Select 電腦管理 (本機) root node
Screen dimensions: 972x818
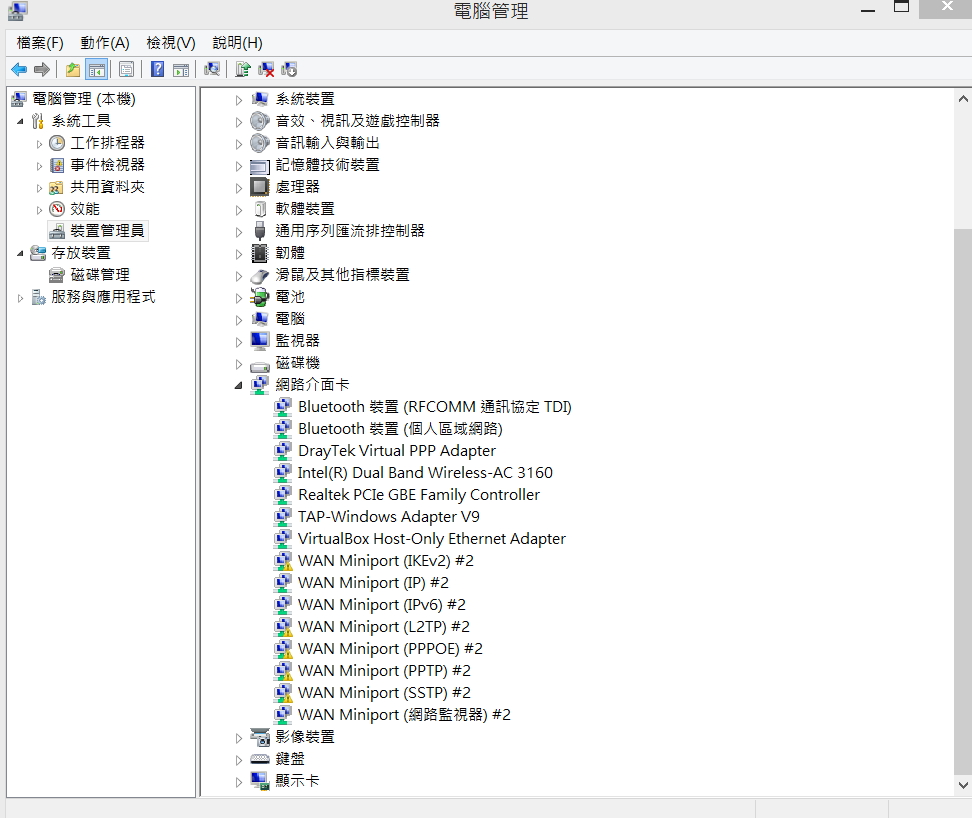83,99
